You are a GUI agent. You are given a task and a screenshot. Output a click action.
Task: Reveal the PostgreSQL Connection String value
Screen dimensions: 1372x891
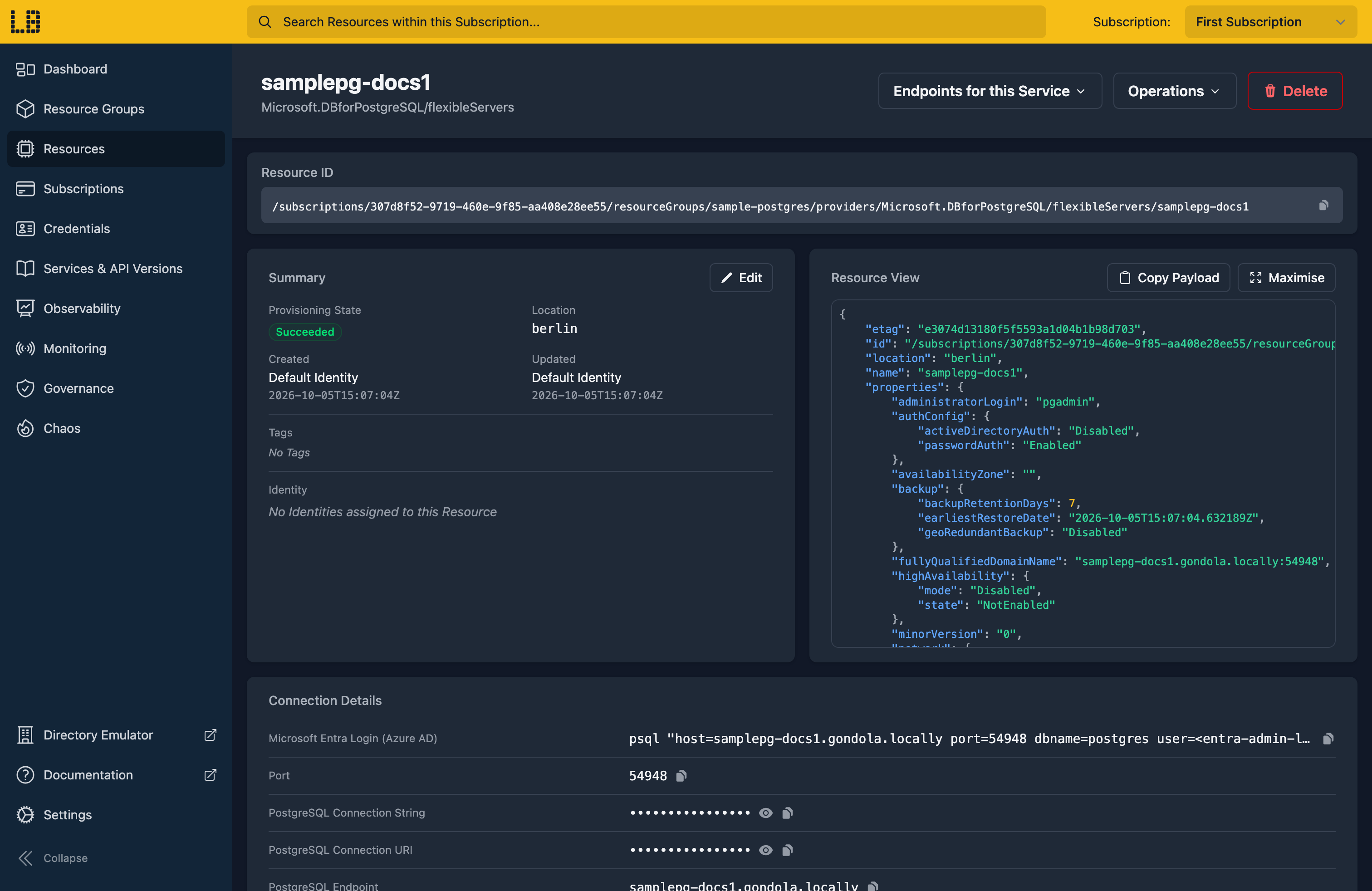pyautogui.click(x=765, y=813)
